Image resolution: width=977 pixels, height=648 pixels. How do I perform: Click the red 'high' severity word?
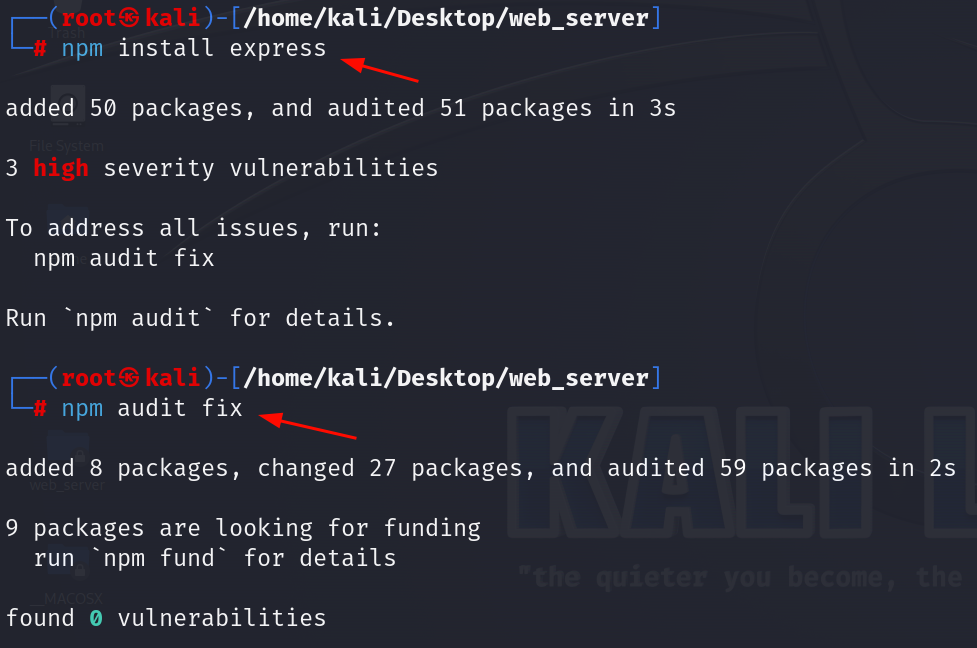point(61,168)
